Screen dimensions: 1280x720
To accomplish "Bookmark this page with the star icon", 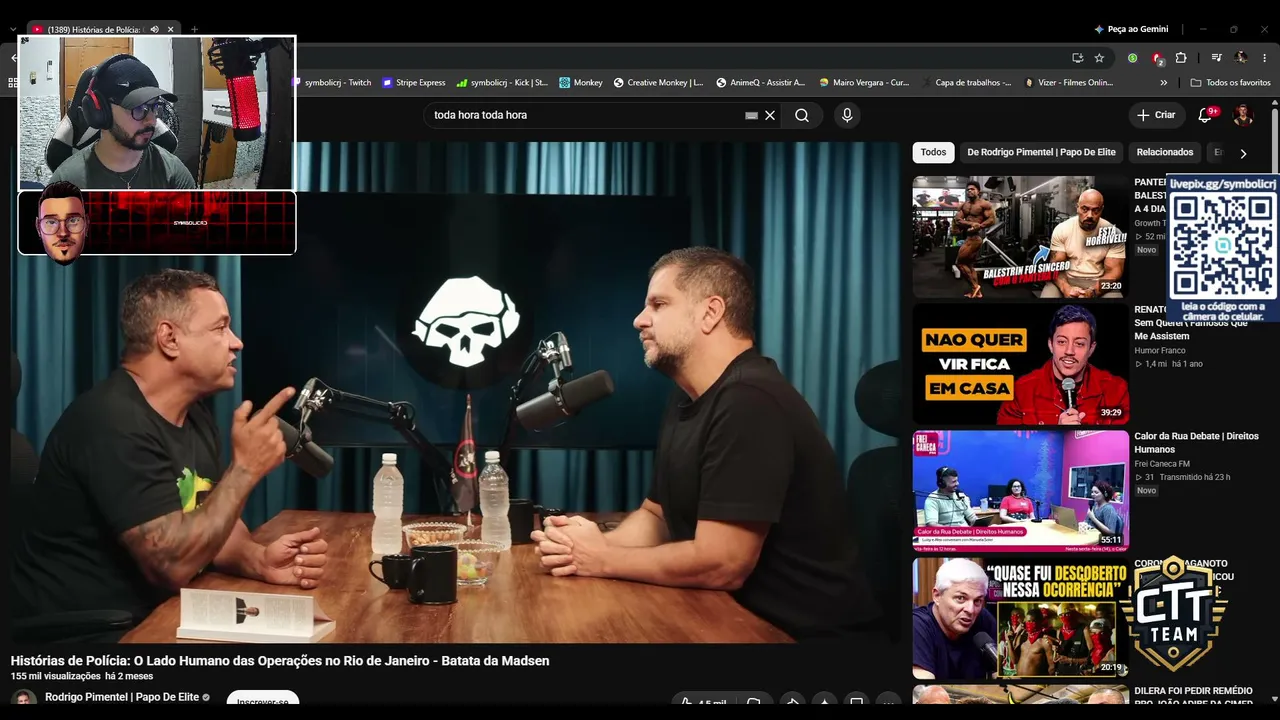I will tap(1099, 58).
